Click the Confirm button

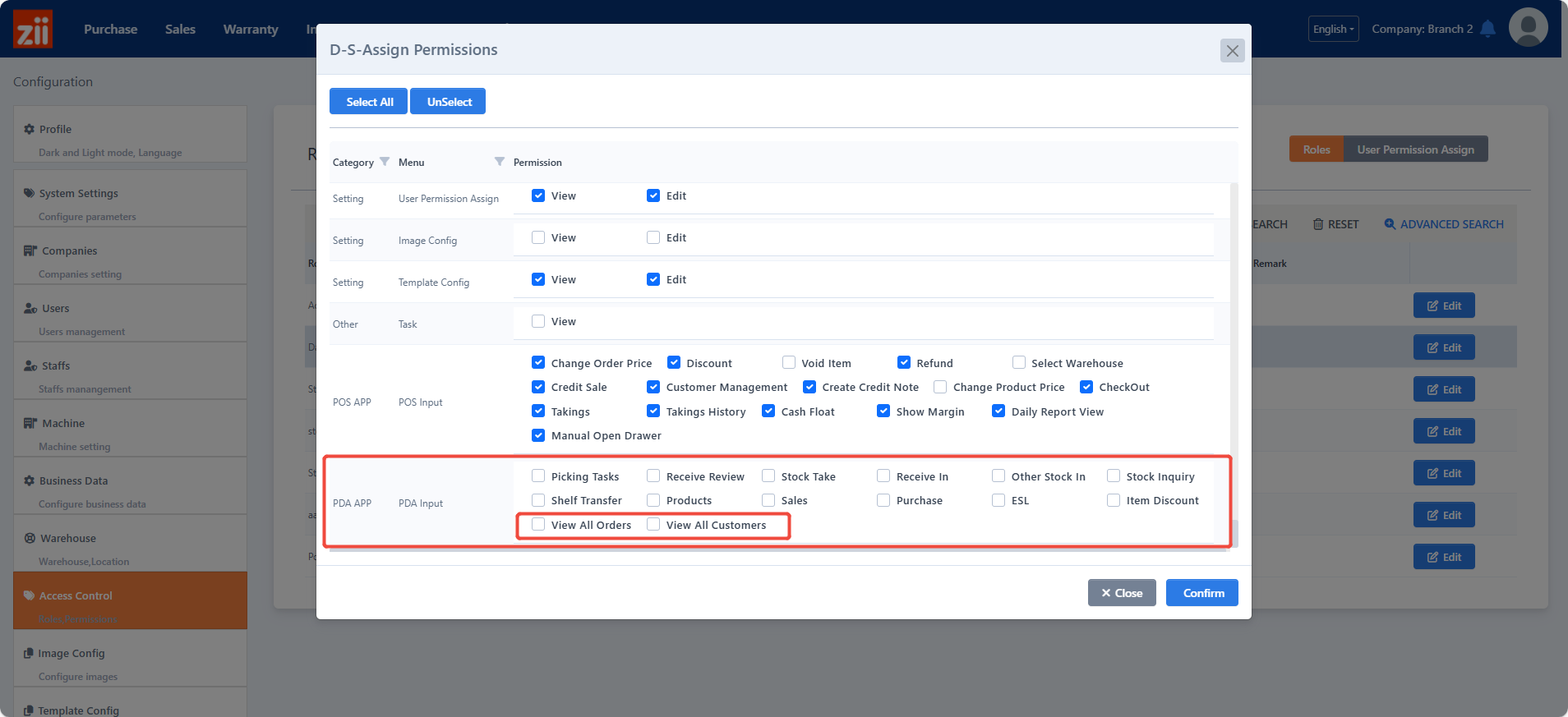point(1202,593)
